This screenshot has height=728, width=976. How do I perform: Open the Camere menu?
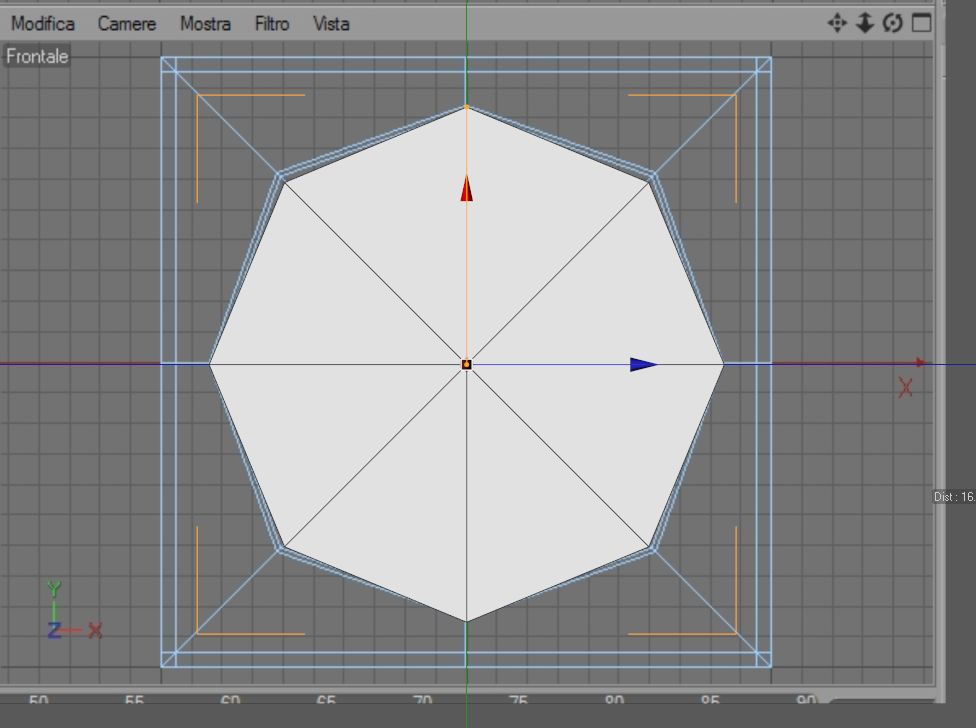[127, 24]
